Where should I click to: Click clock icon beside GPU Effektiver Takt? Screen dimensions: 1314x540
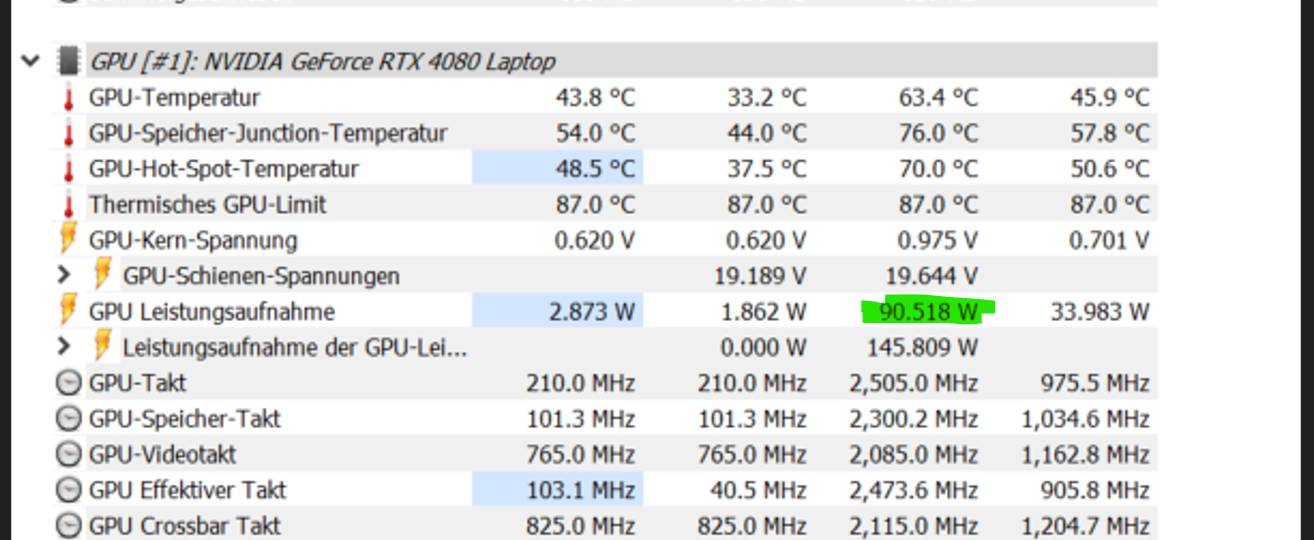[x=68, y=490]
